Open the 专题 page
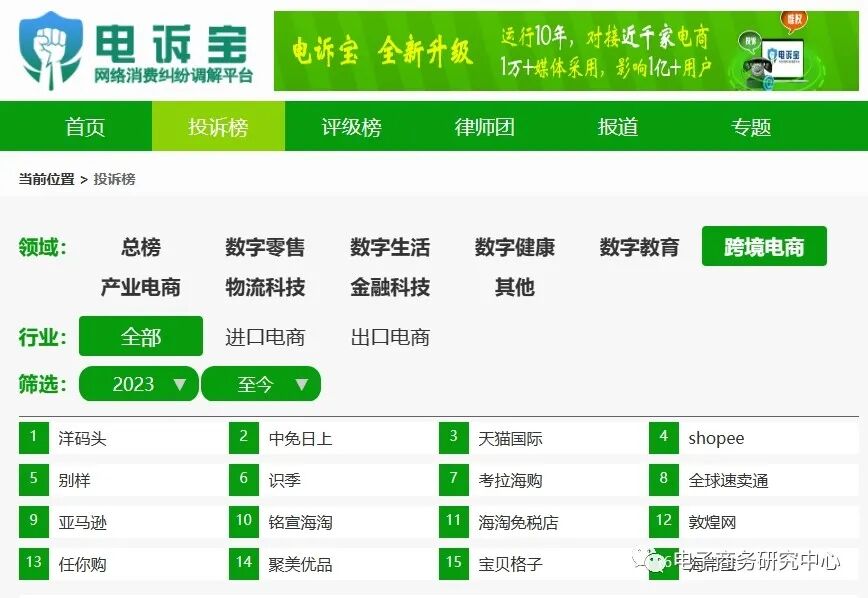The width and height of the screenshot is (868, 598). tap(751, 126)
